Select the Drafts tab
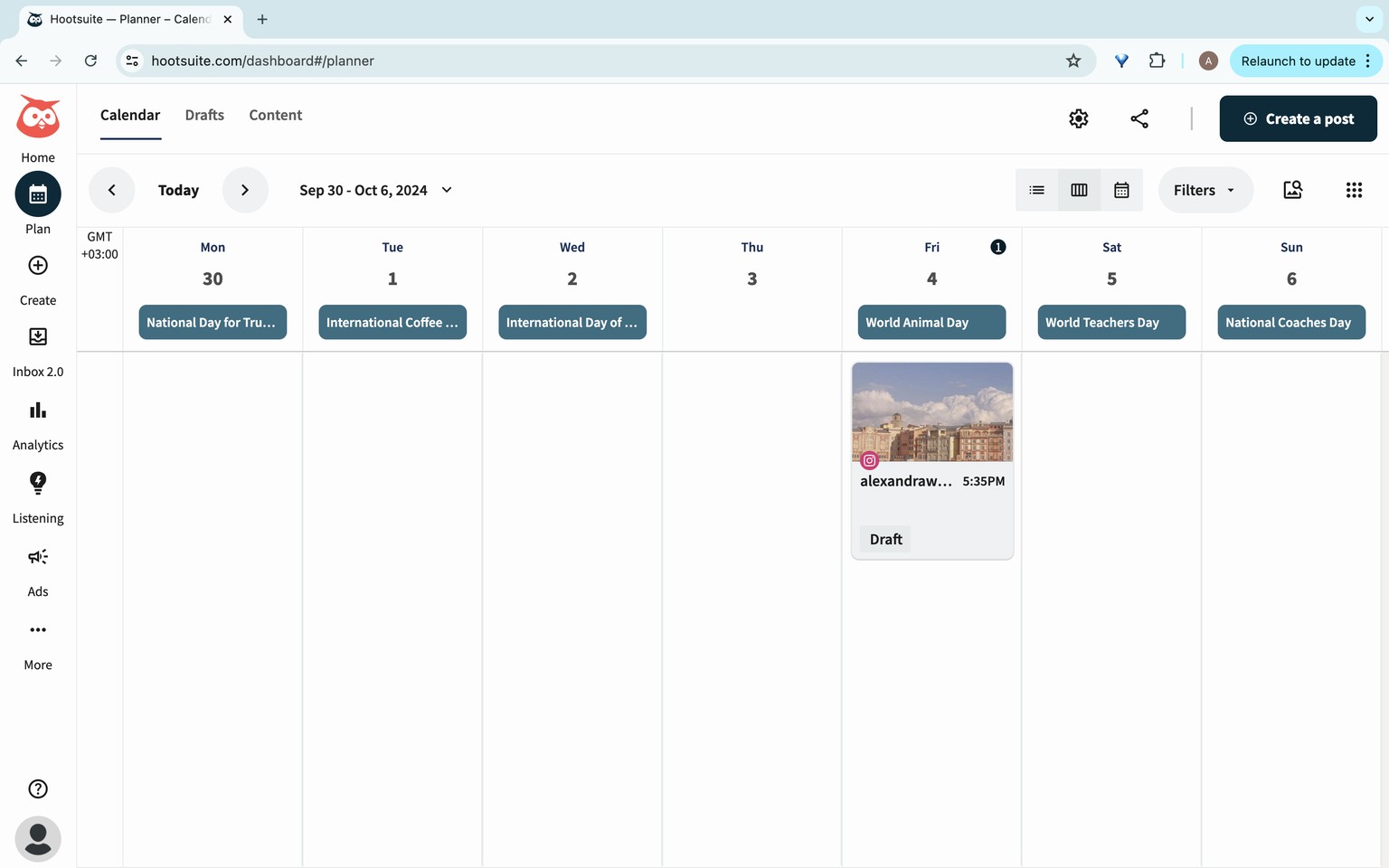This screenshot has width=1389, height=868. 204,115
